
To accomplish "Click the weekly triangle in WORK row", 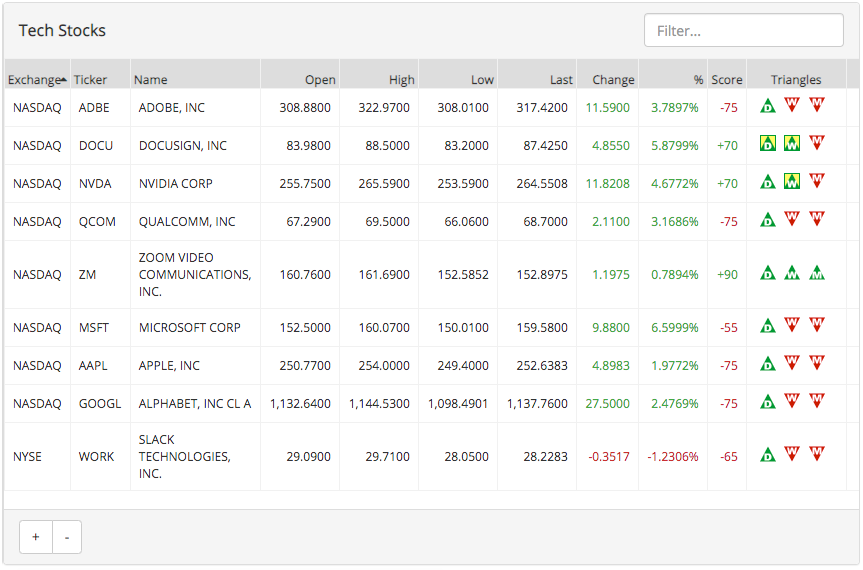I will [791, 453].
